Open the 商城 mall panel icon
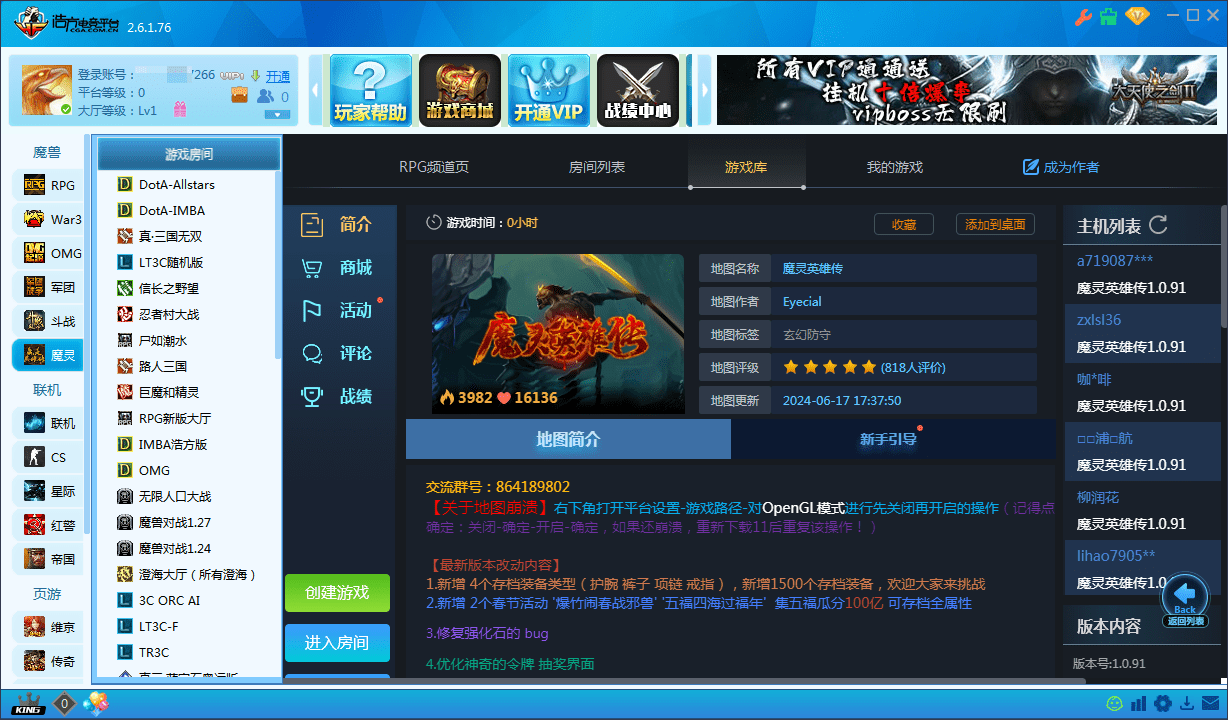This screenshot has height=720, width=1228. click(x=346, y=267)
